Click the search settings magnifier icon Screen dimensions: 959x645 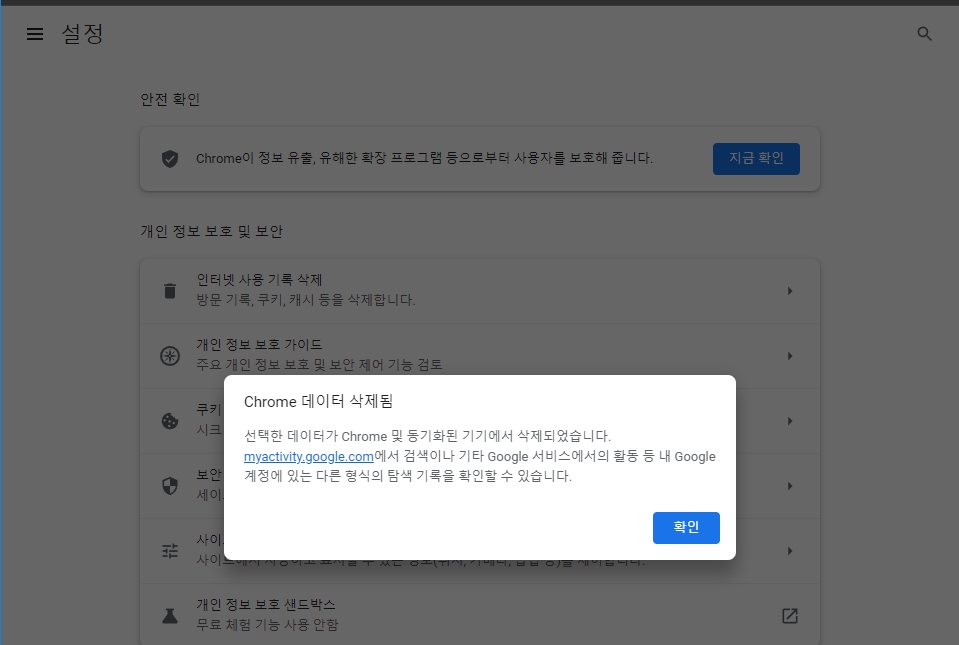(924, 34)
